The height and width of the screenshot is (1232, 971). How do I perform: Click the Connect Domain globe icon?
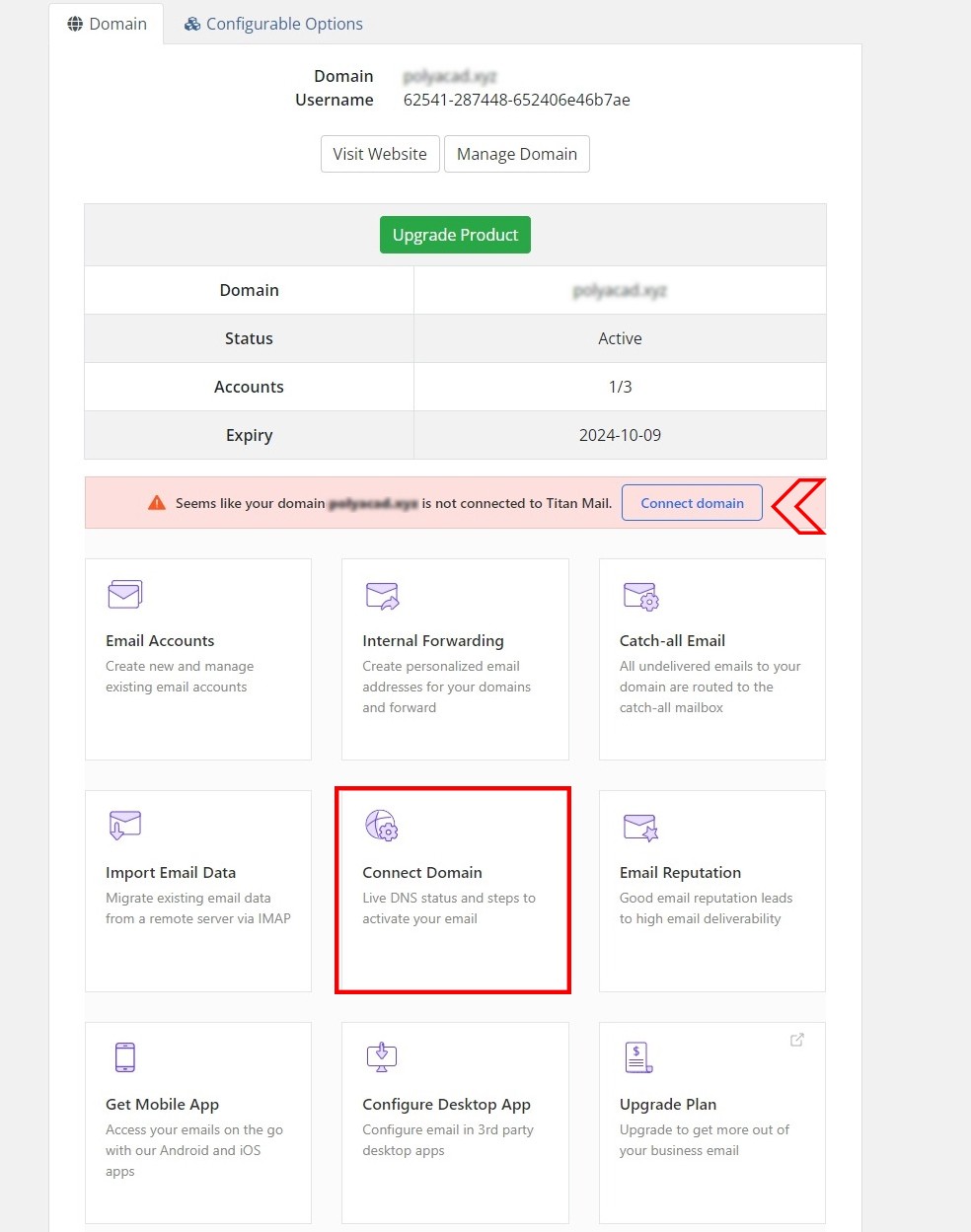coord(382,826)
